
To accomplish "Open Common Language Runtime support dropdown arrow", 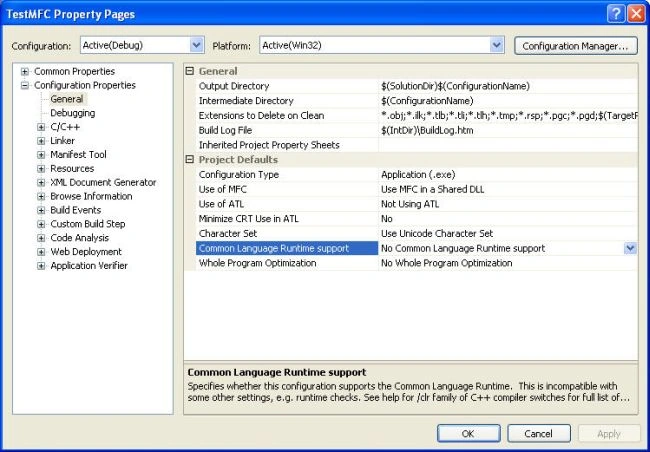I will (x=630, y=248).
